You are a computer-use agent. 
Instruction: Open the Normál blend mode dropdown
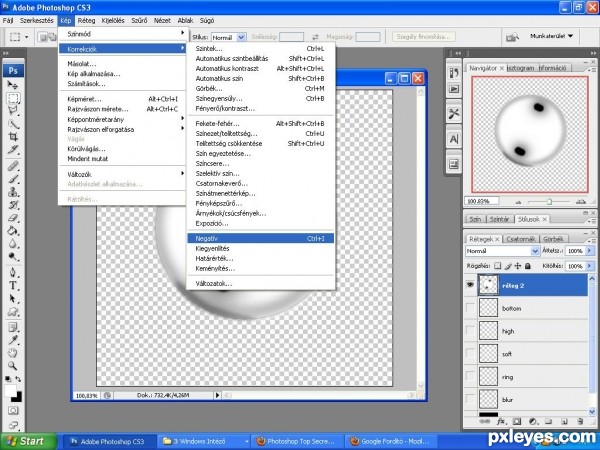click(x=502, y=251)
